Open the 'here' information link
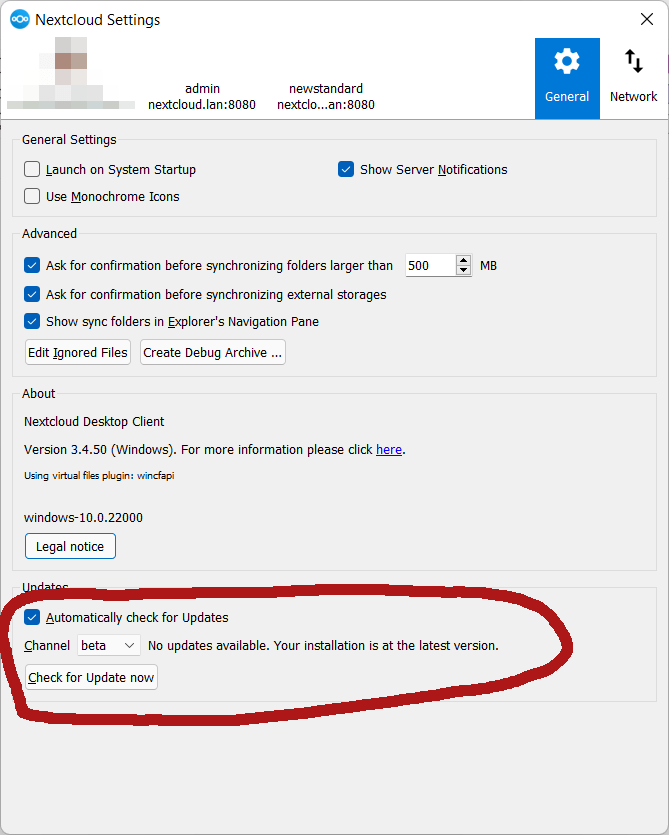 coord(389,449)
